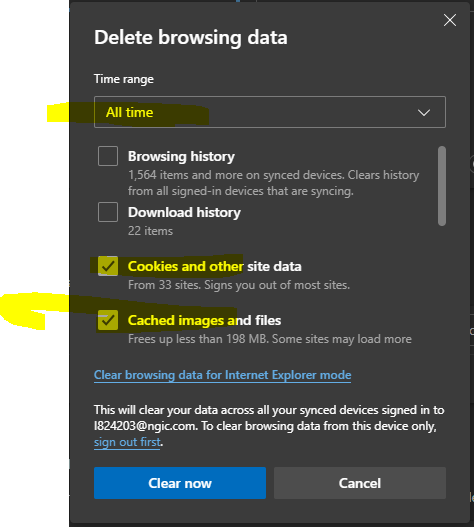Viewport: 474px width, 527px height.
Task: Enable the Browsing history checkbox
Action: [x=108, y=156]
